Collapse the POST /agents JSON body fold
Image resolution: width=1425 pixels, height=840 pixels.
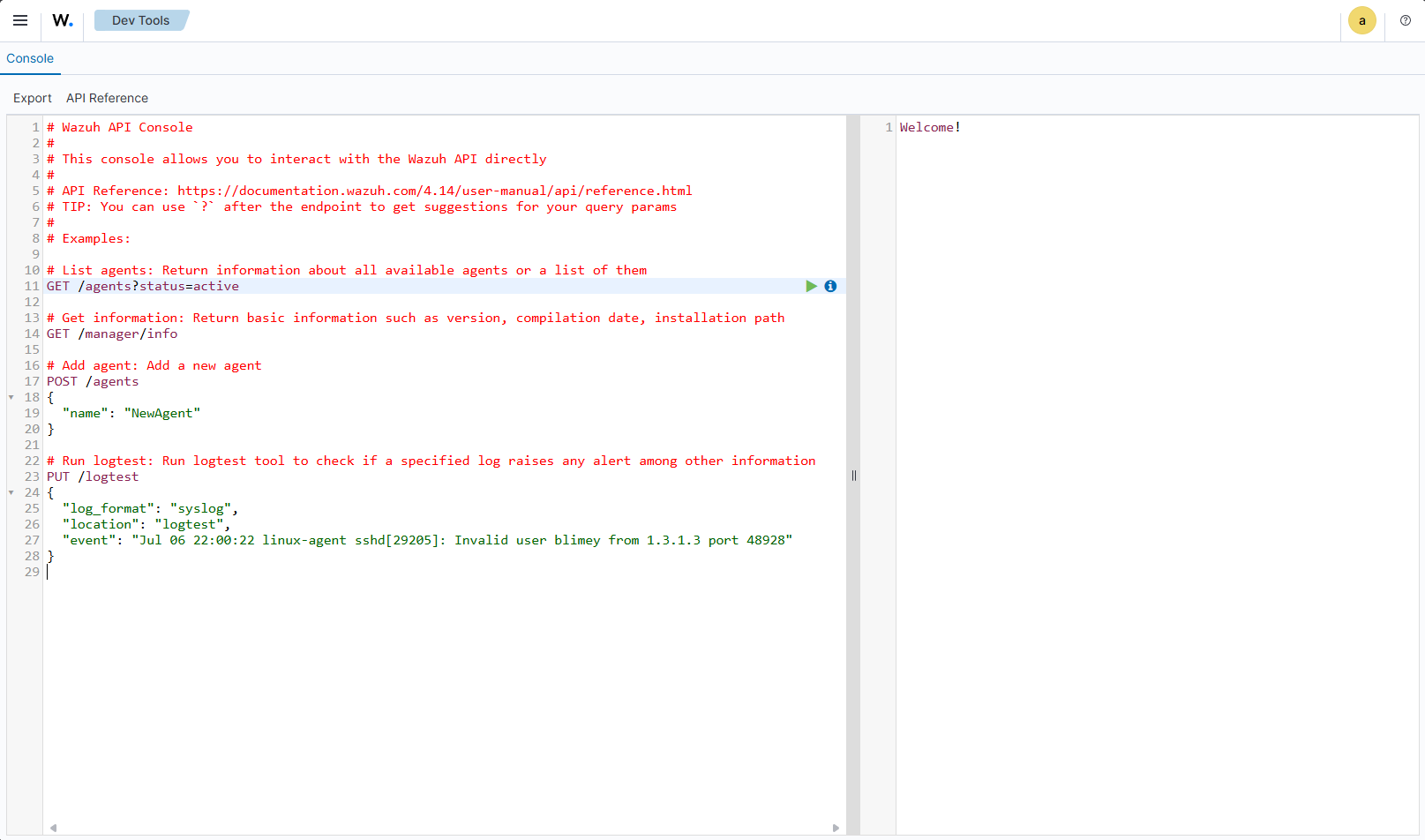pos(11,397)
